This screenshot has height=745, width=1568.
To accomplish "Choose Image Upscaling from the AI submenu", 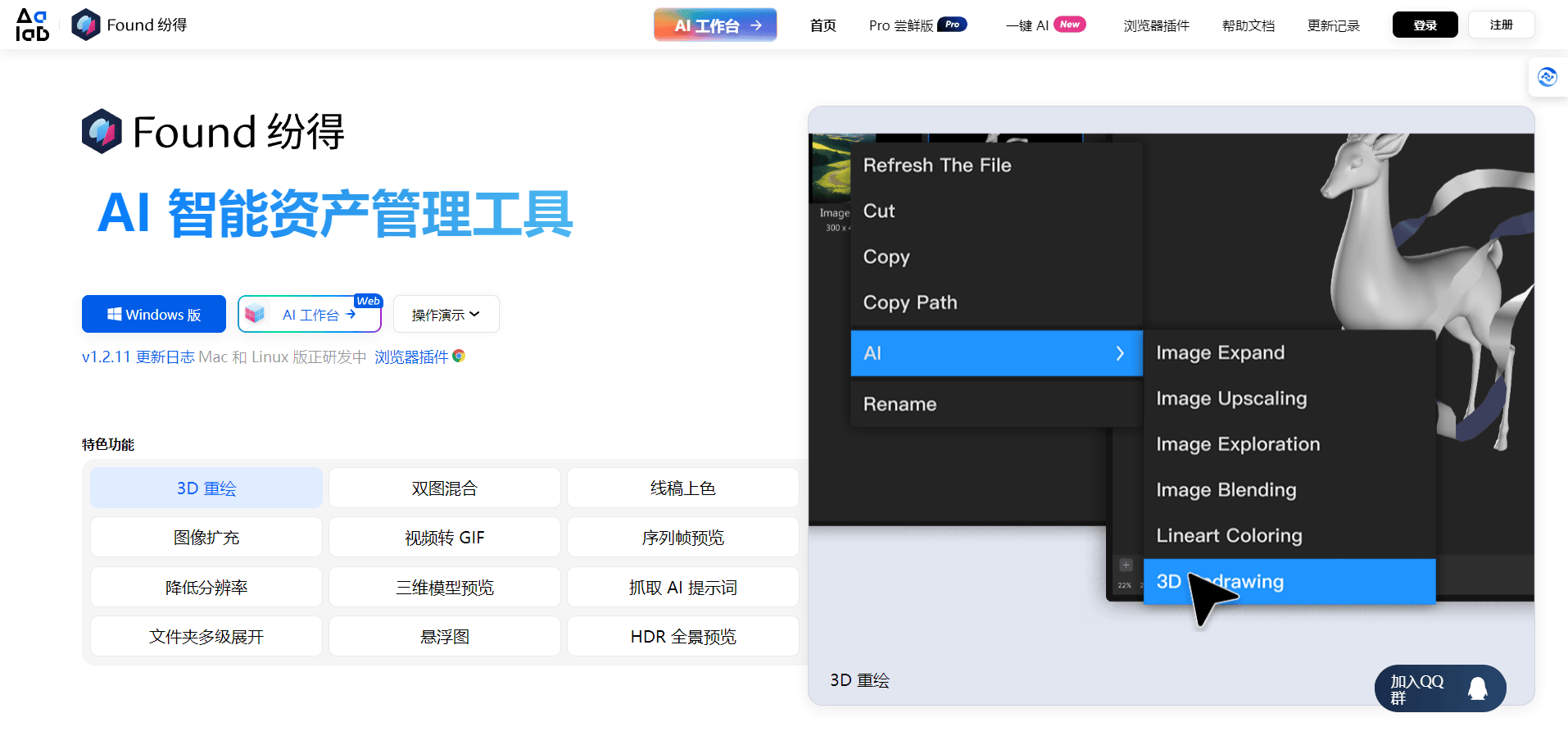I will tap(1231, 398).
